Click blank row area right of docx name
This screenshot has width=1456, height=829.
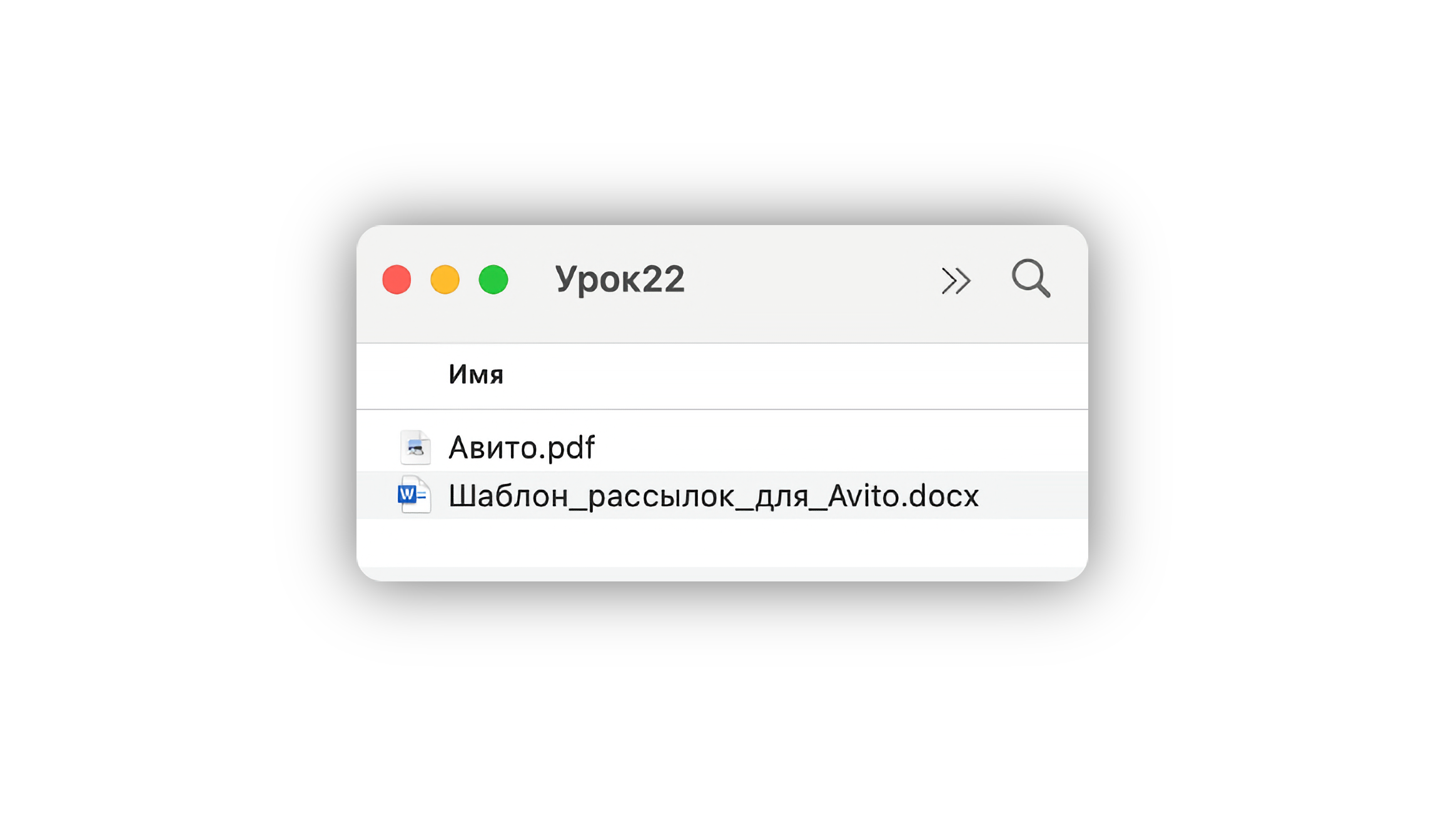point(1032,496)
